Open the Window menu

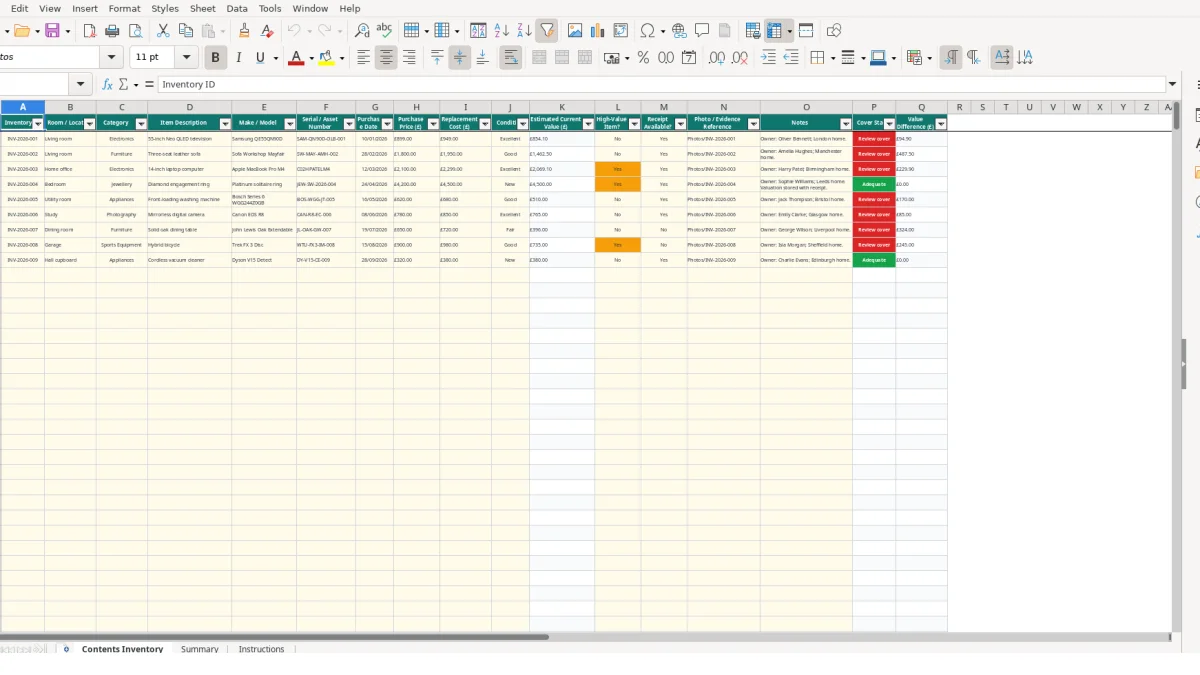311,8
